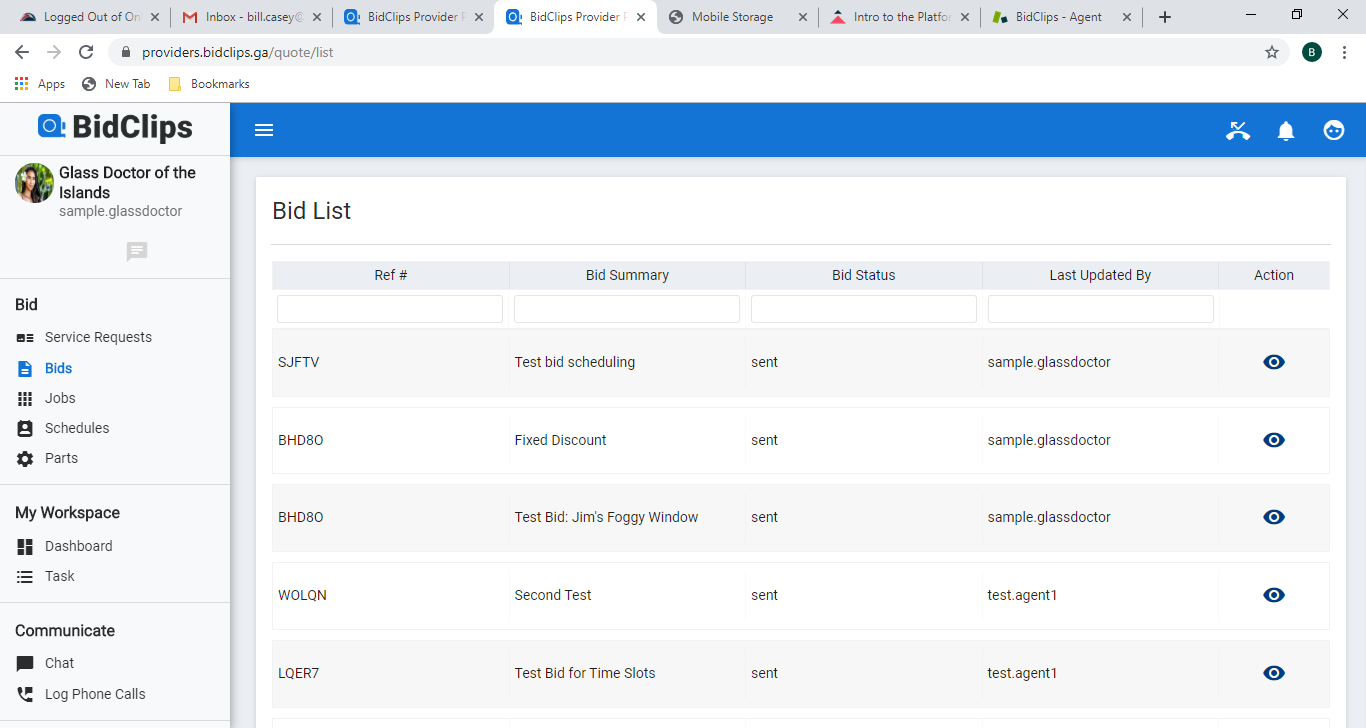Click the Bids document icon
The image size is (1366, 728).
click(x=25, y=369)
